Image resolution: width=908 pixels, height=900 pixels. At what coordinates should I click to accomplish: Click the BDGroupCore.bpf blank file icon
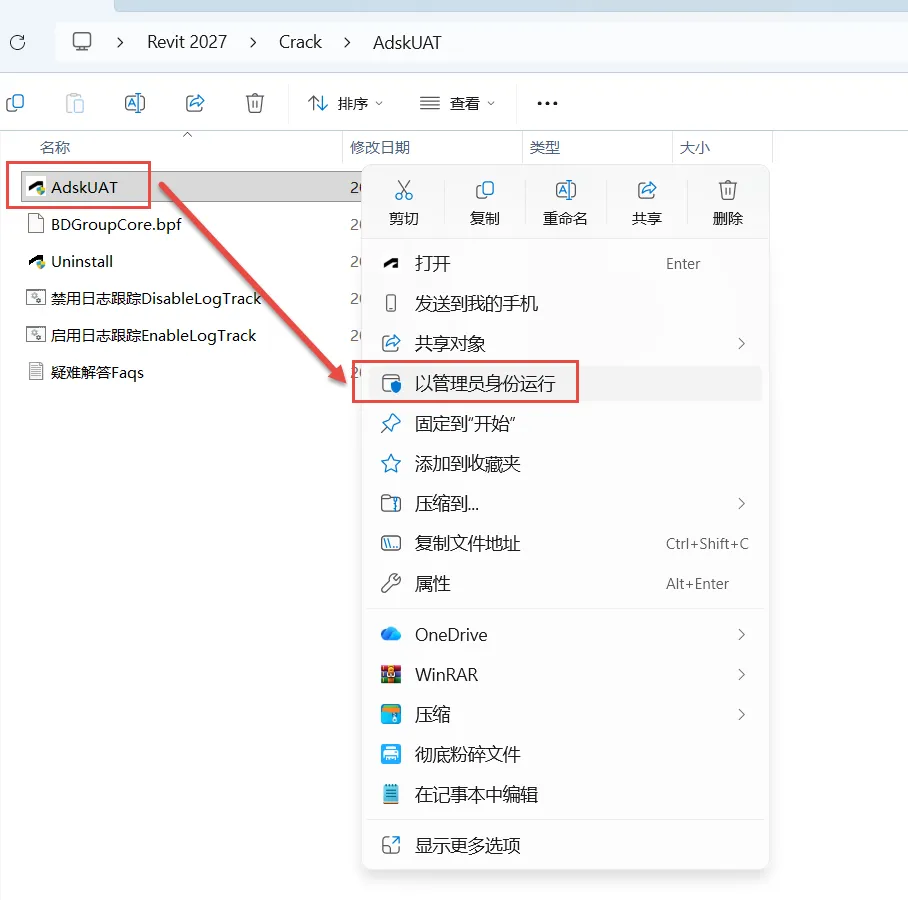click(36, 224)
